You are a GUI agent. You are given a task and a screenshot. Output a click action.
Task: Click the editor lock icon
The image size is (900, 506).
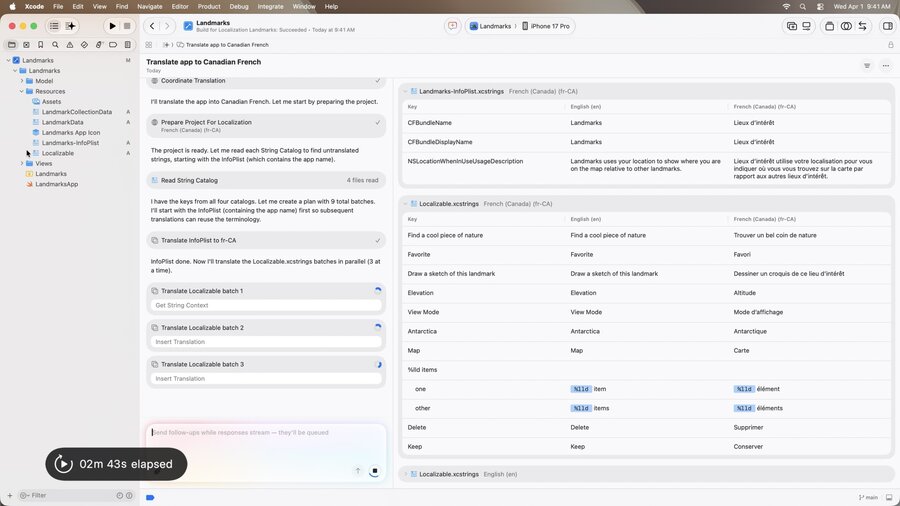[x=891, y=45]
